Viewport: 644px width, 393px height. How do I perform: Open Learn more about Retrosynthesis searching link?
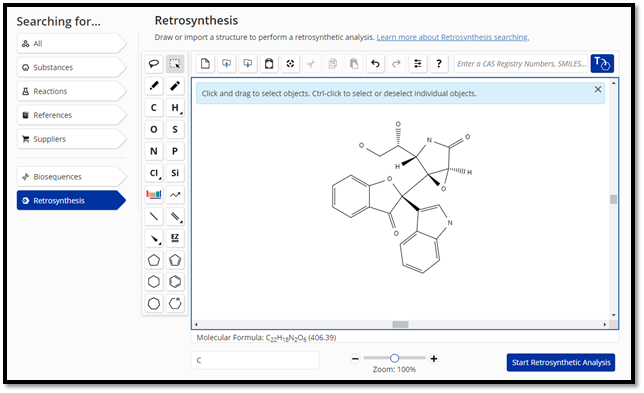[x=453, y=37]
